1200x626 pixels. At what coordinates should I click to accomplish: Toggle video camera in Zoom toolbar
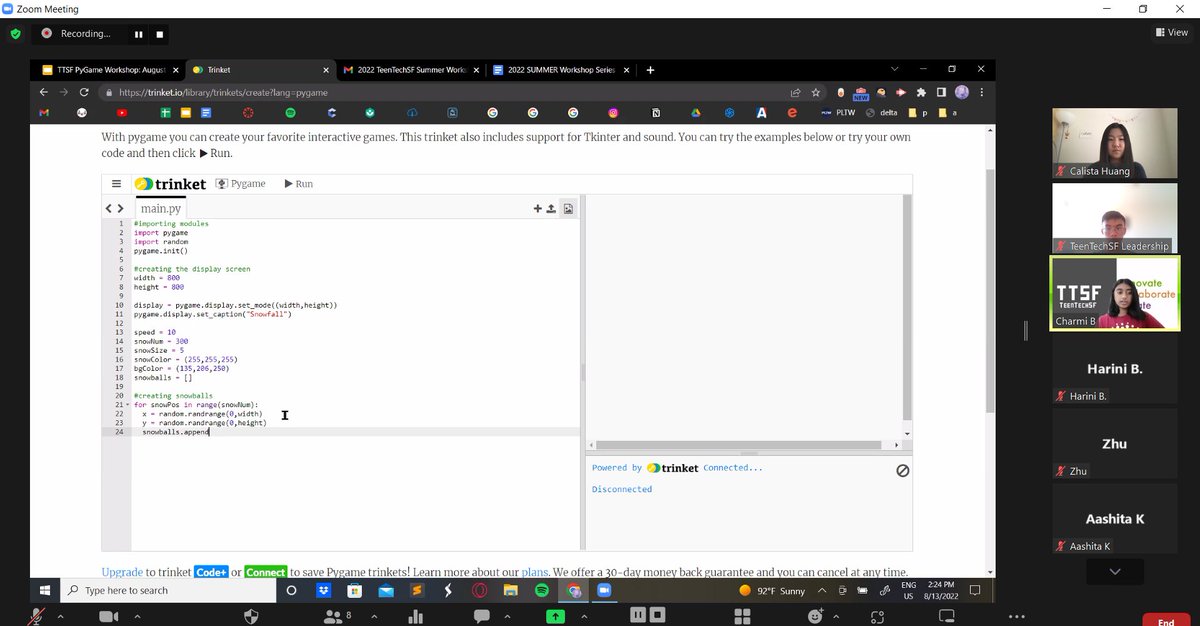click(108, 617)
